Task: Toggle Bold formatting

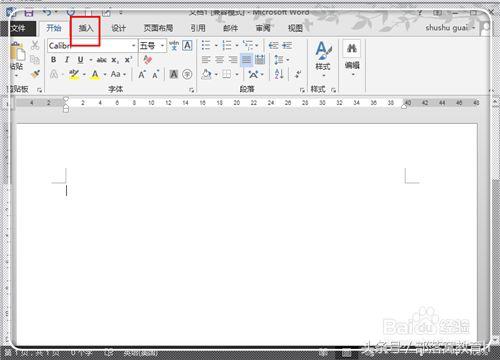Action: click(x=54, y=60)
